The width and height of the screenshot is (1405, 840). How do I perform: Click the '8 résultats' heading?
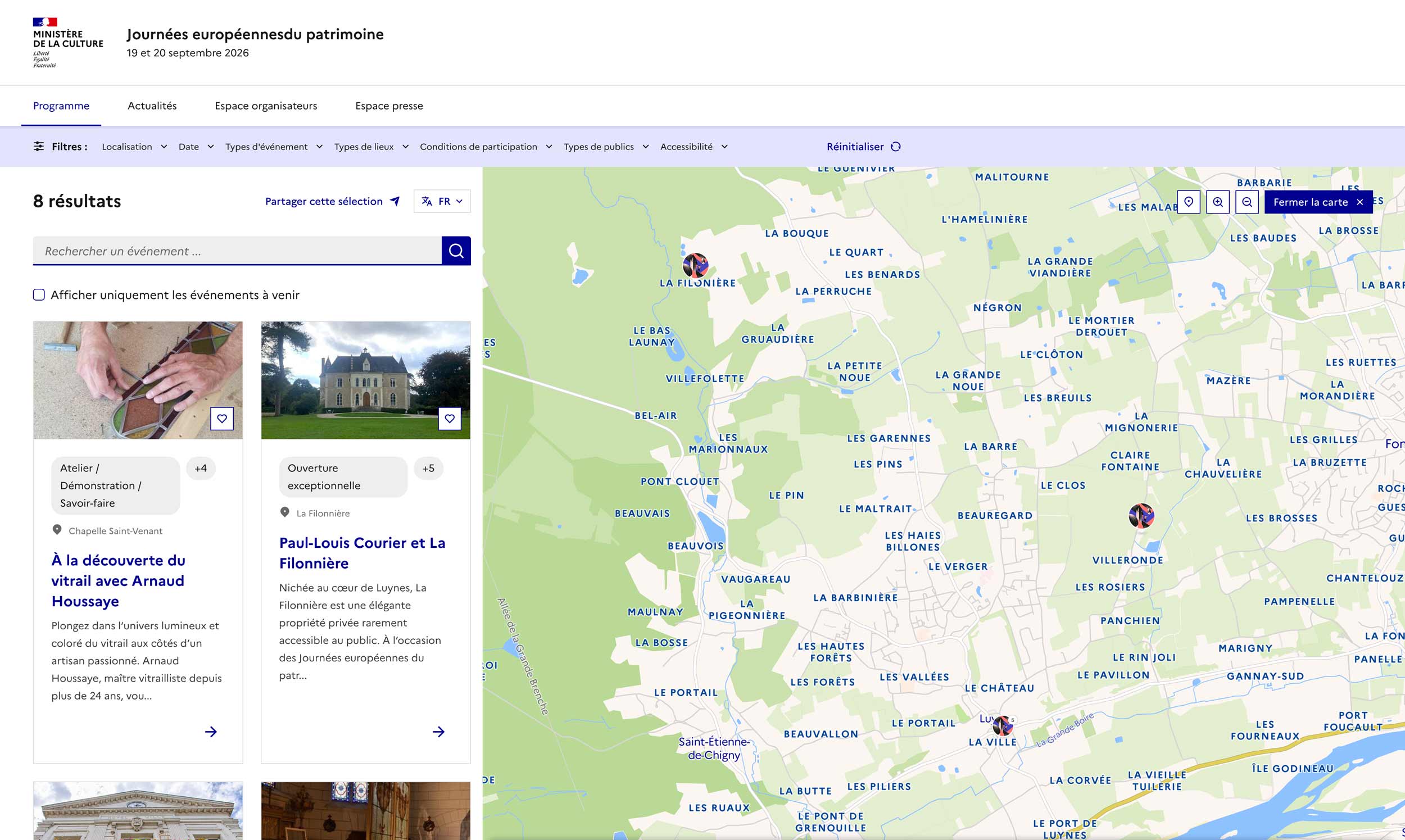tap(77, 201)
